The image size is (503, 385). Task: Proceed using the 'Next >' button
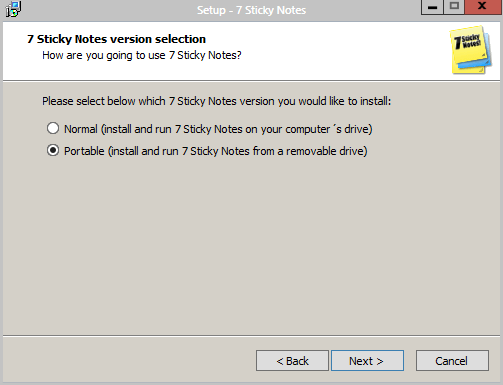pyautogui.click(x=367, y=361)
